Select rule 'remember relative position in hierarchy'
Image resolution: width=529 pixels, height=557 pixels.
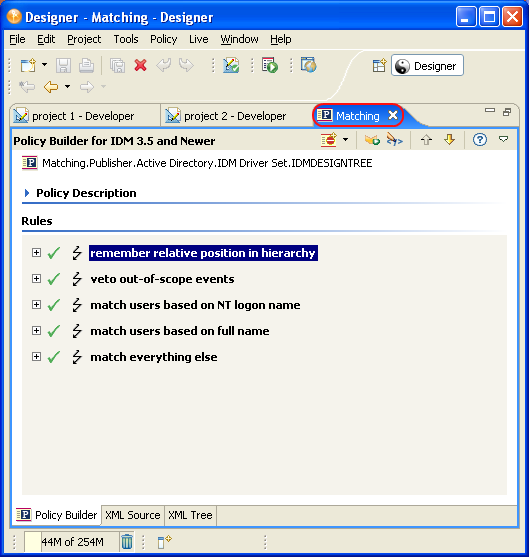203,253
